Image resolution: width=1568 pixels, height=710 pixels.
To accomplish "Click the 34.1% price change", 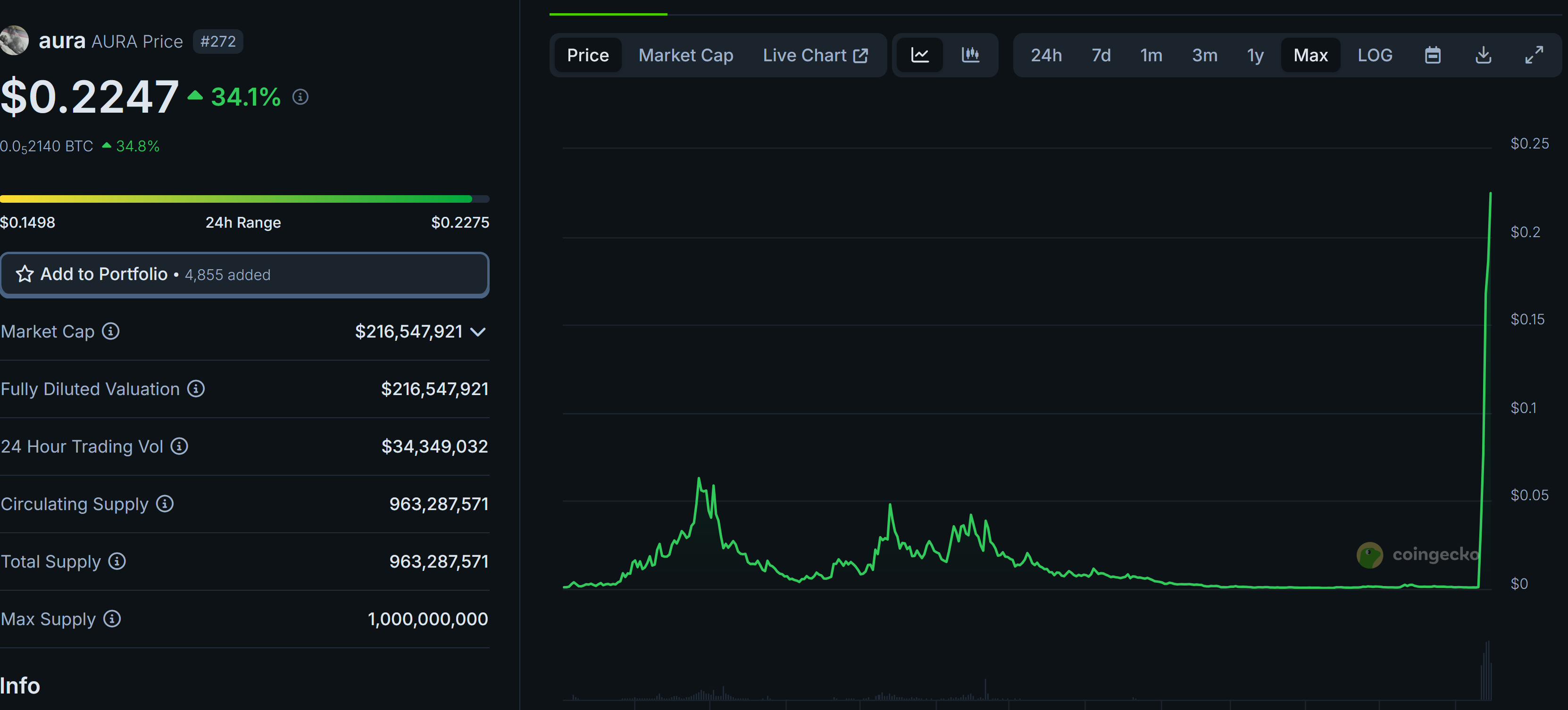I will click(245, 97).
